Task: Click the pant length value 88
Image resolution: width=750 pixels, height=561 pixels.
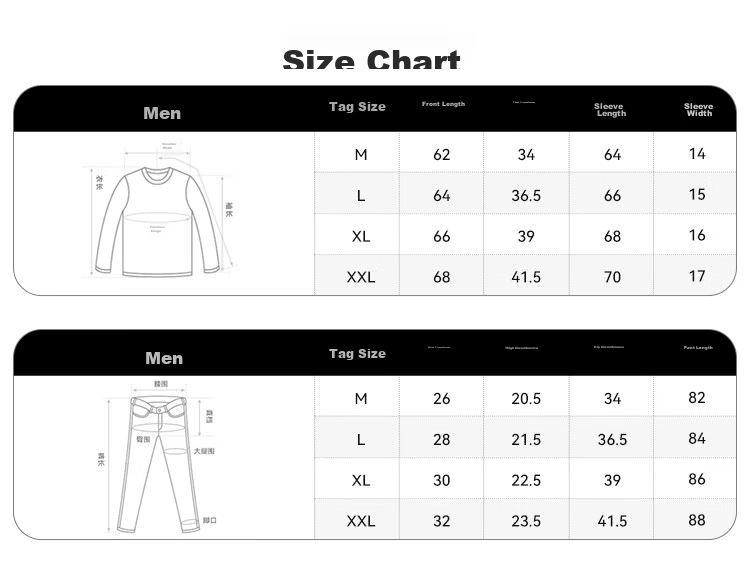Action: [x=697, y=520]
